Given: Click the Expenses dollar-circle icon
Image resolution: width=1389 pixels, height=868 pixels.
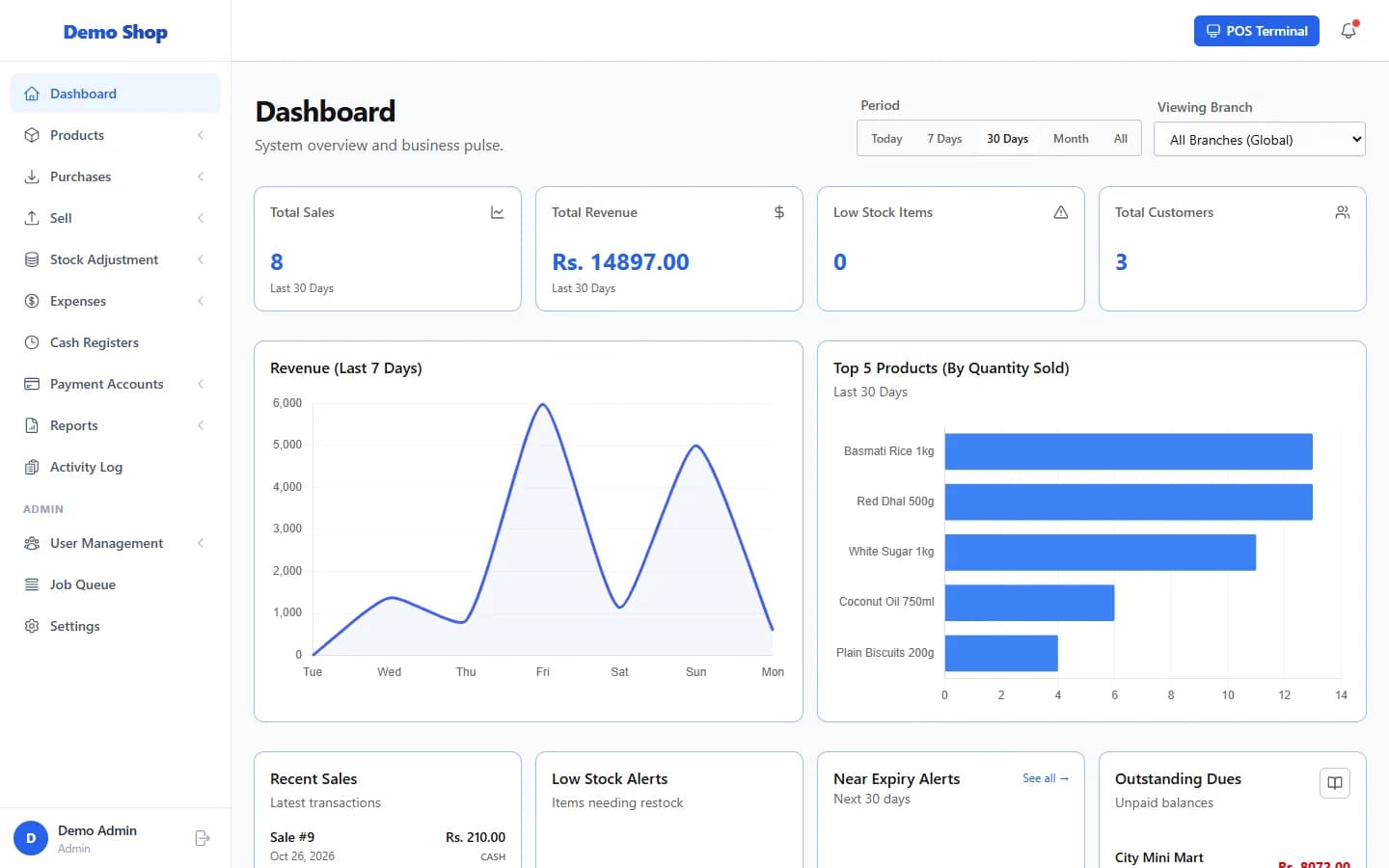Looking at the screenshot, I should (x=32, y=301).
